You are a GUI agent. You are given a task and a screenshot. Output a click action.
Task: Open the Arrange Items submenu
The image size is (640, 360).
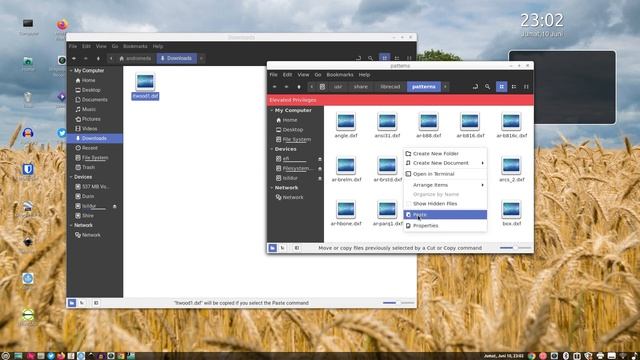(445, 185)
